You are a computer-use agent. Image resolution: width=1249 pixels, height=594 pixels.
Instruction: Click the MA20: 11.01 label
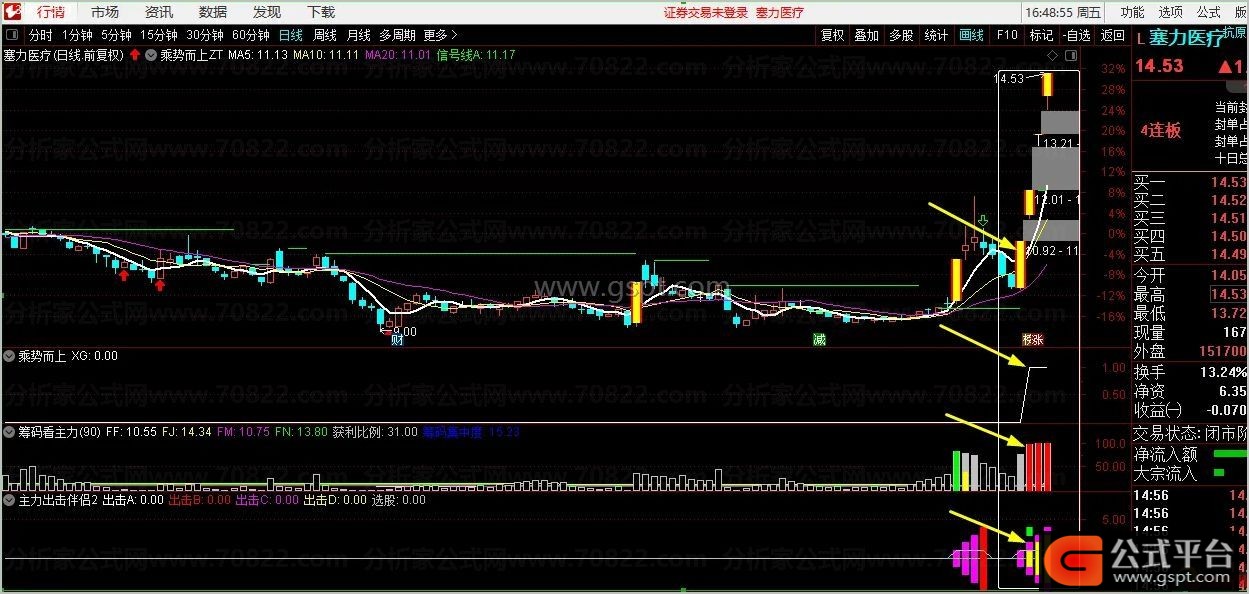pyautogui.click(x=397, y=55)
